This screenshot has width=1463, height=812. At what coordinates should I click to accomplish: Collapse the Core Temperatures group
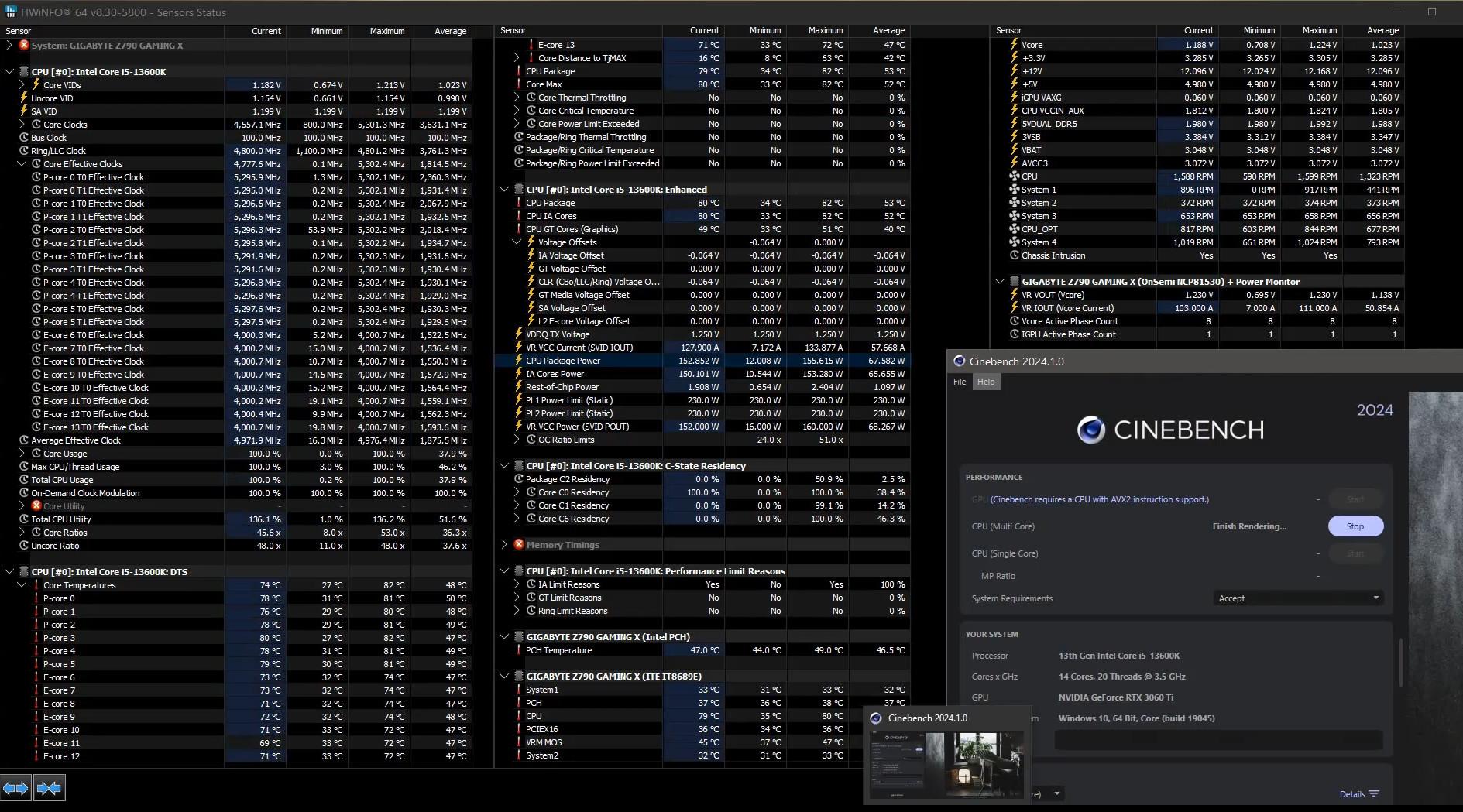coord(22,585)
